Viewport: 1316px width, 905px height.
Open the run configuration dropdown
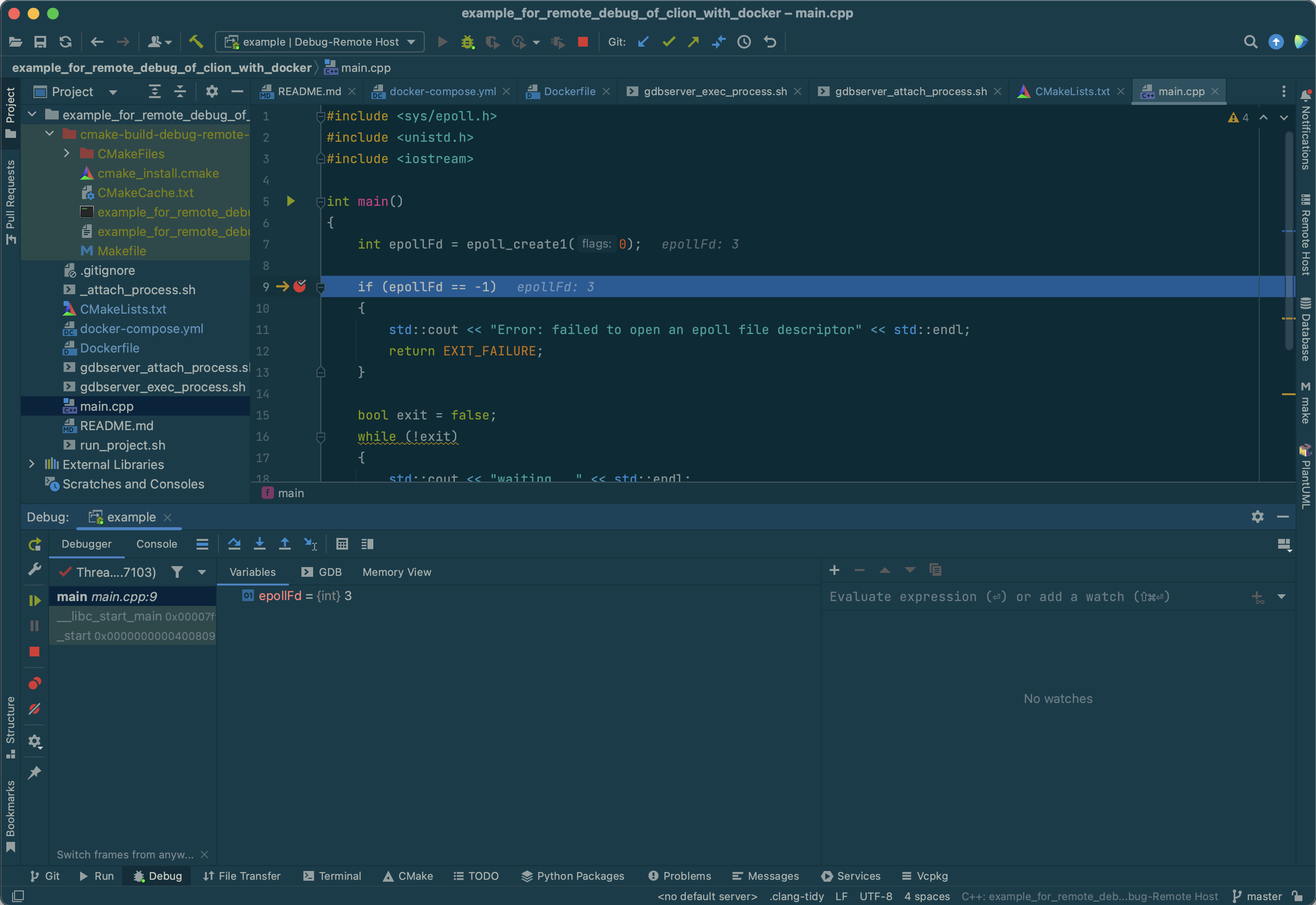[x=320, y=42]
